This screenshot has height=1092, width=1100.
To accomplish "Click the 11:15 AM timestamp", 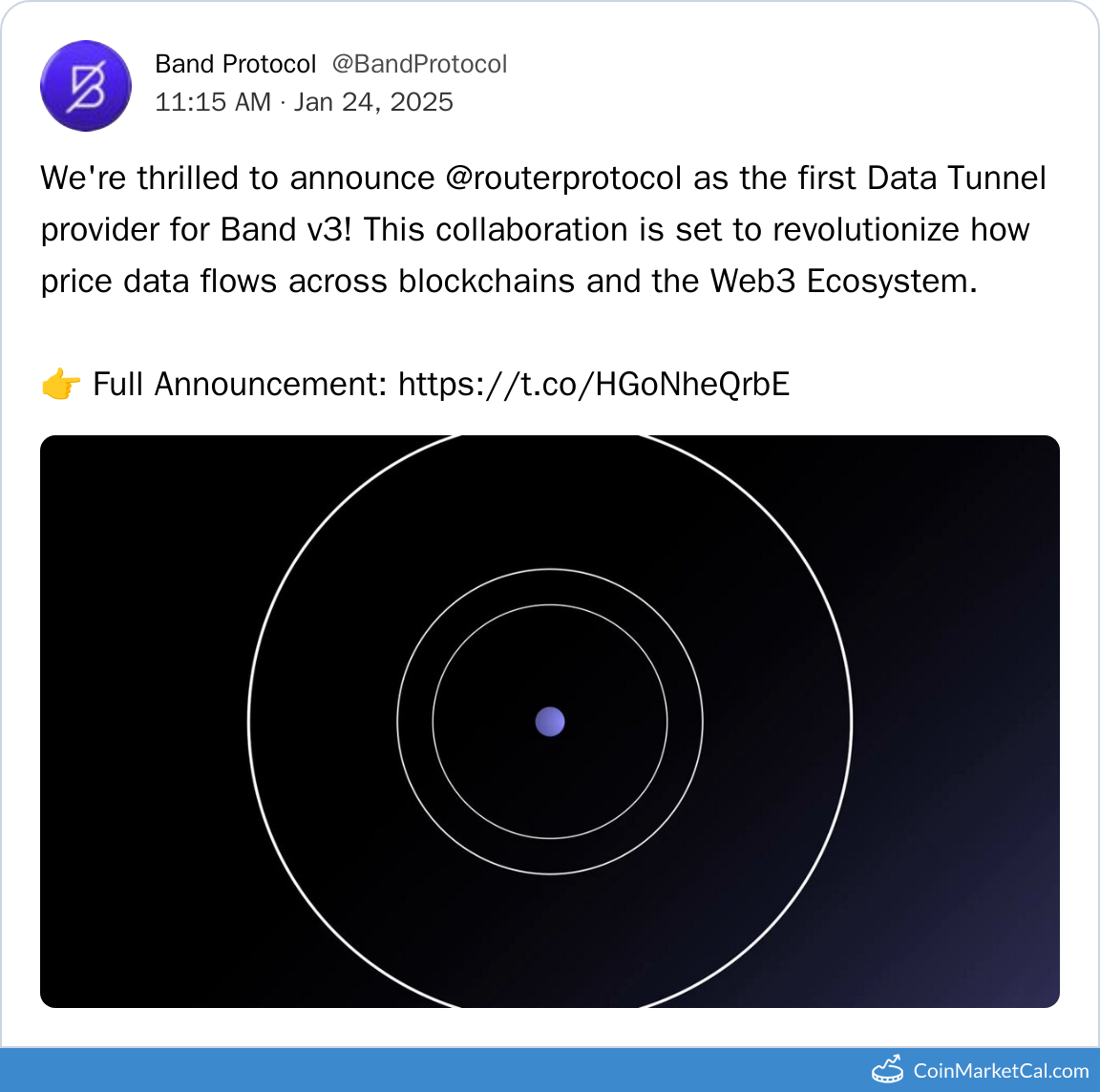I will tap(213, 102).
